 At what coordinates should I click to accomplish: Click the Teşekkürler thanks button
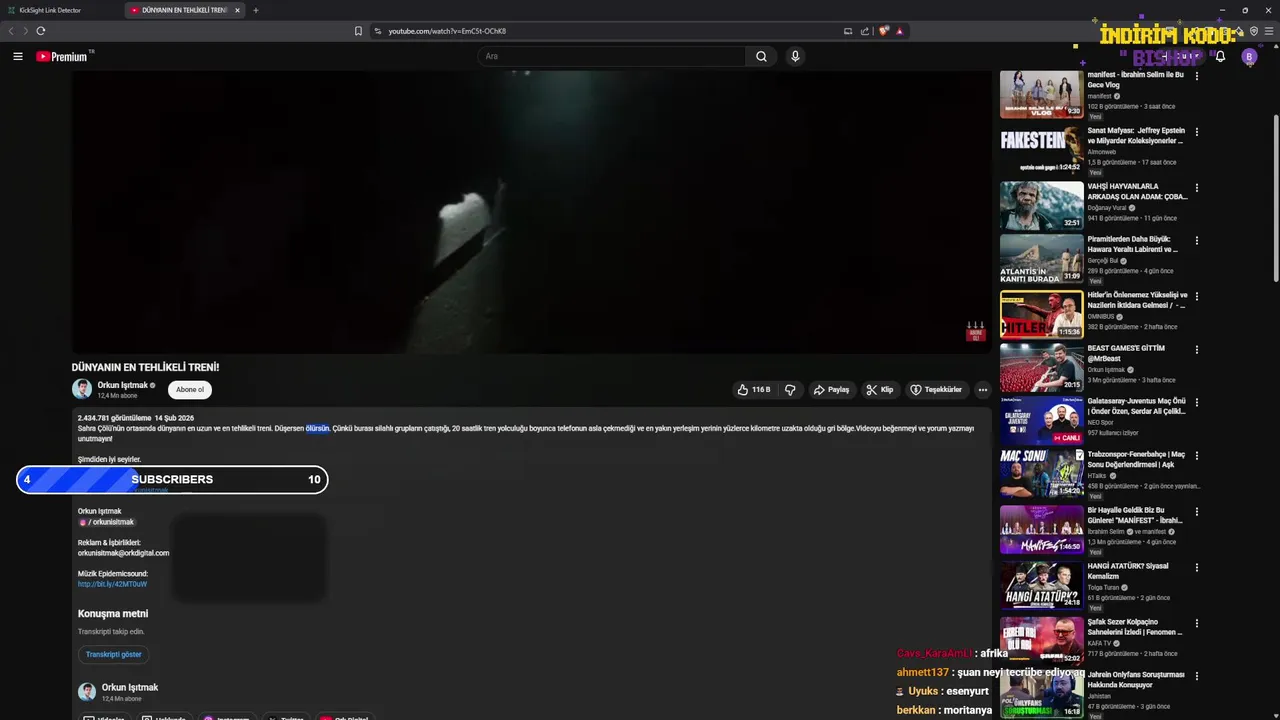[936, 390]
